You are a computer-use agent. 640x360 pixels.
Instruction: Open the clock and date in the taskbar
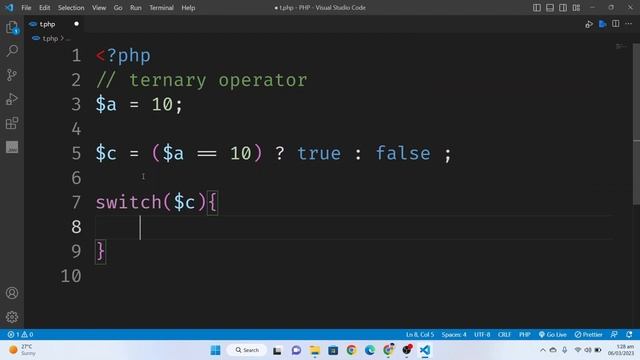[x=620, y=350]
